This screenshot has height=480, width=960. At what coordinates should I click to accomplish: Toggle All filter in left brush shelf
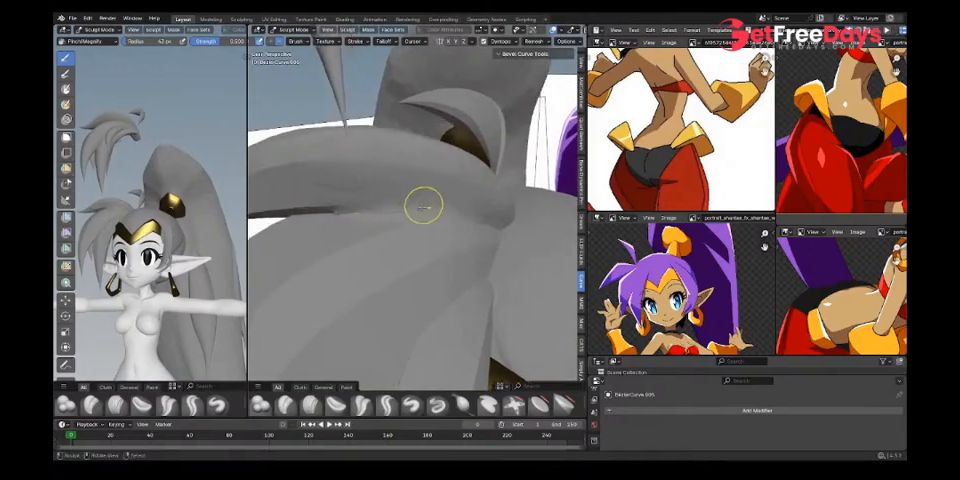click(x=83, y=387)
